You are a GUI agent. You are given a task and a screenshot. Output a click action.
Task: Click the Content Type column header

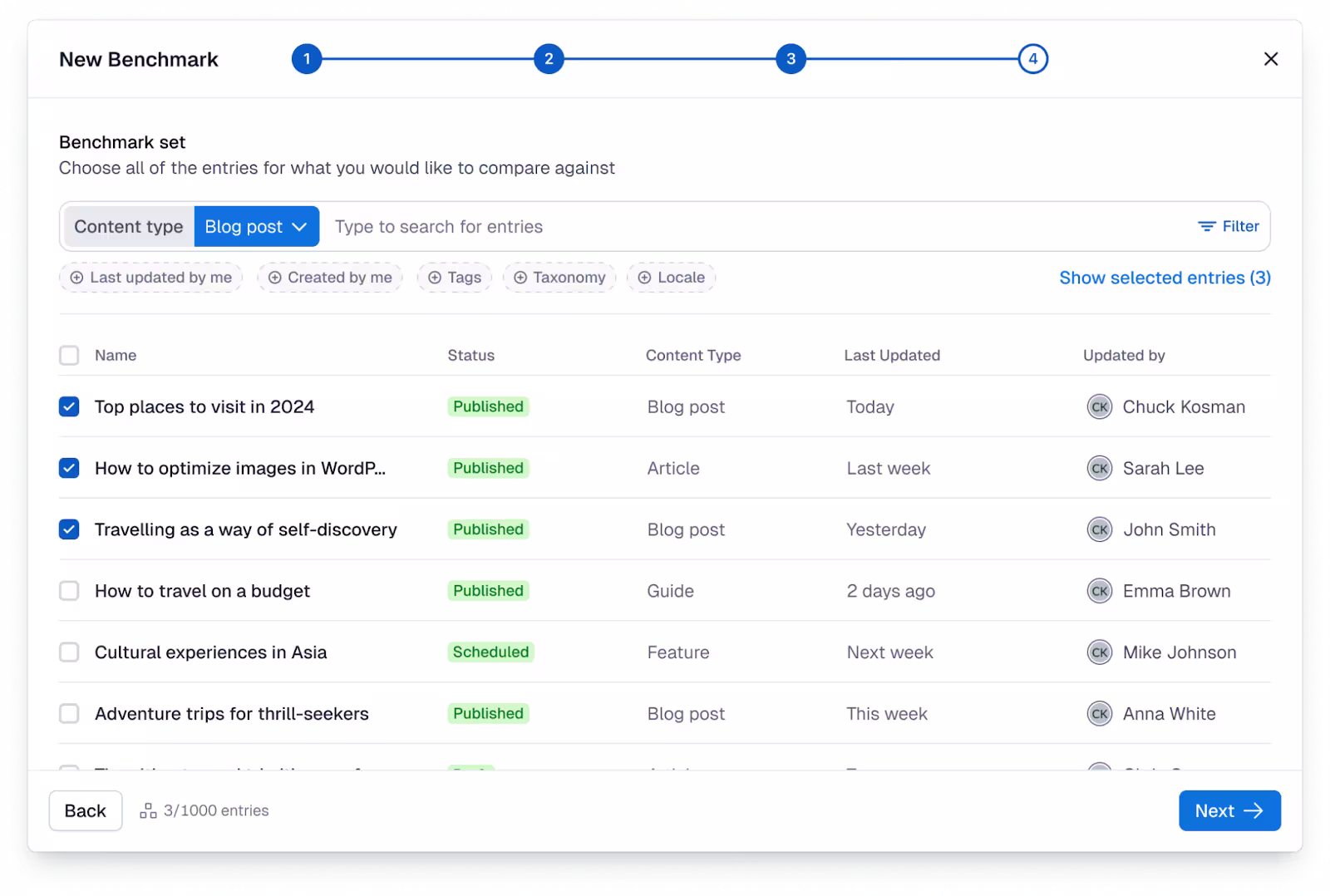pos(693,356)
